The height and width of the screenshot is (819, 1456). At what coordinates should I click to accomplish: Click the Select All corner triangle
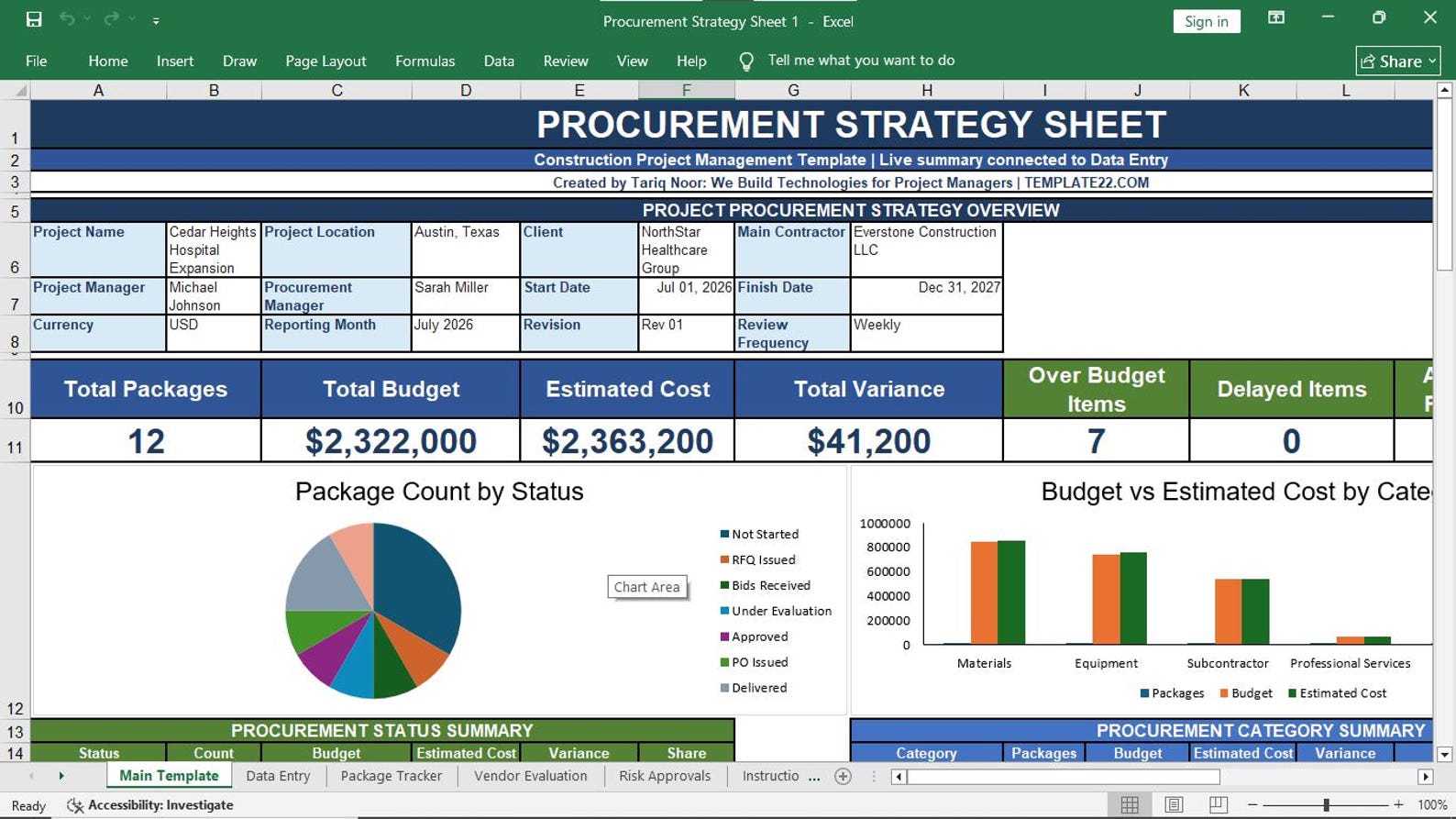[16, 90]
